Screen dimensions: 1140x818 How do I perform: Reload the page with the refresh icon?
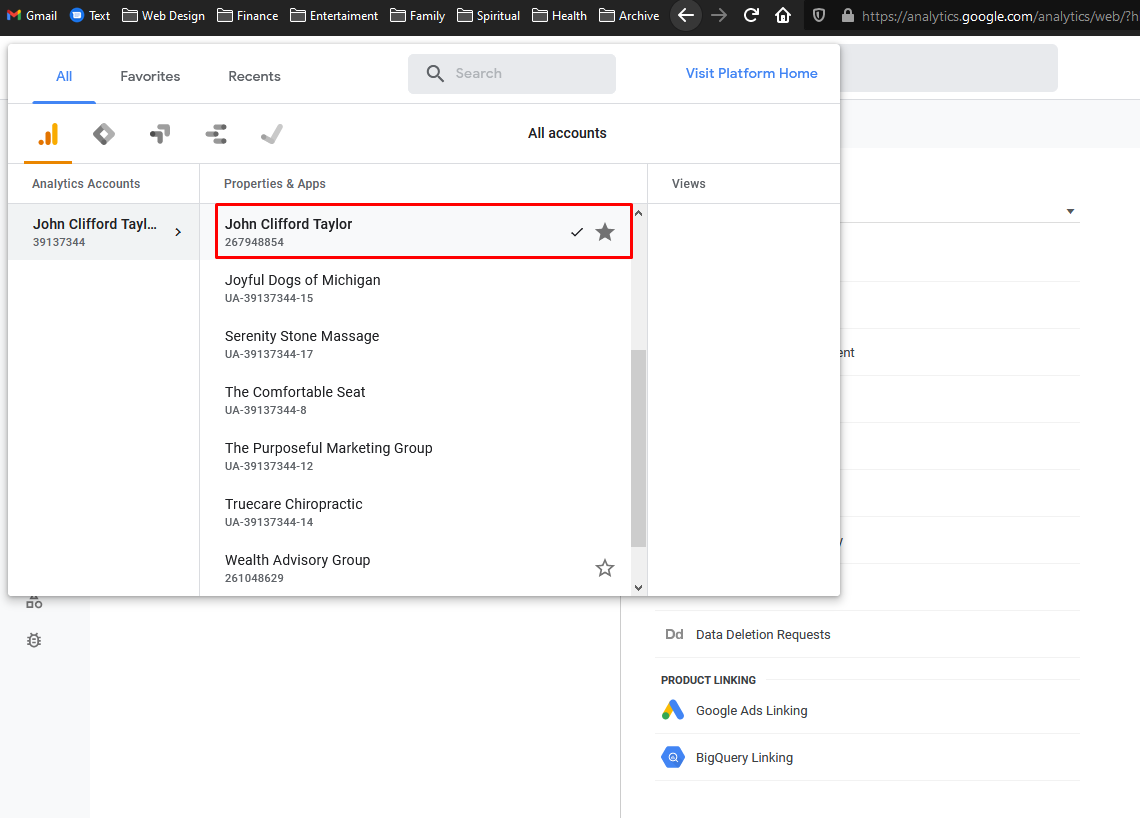(751, 15)
